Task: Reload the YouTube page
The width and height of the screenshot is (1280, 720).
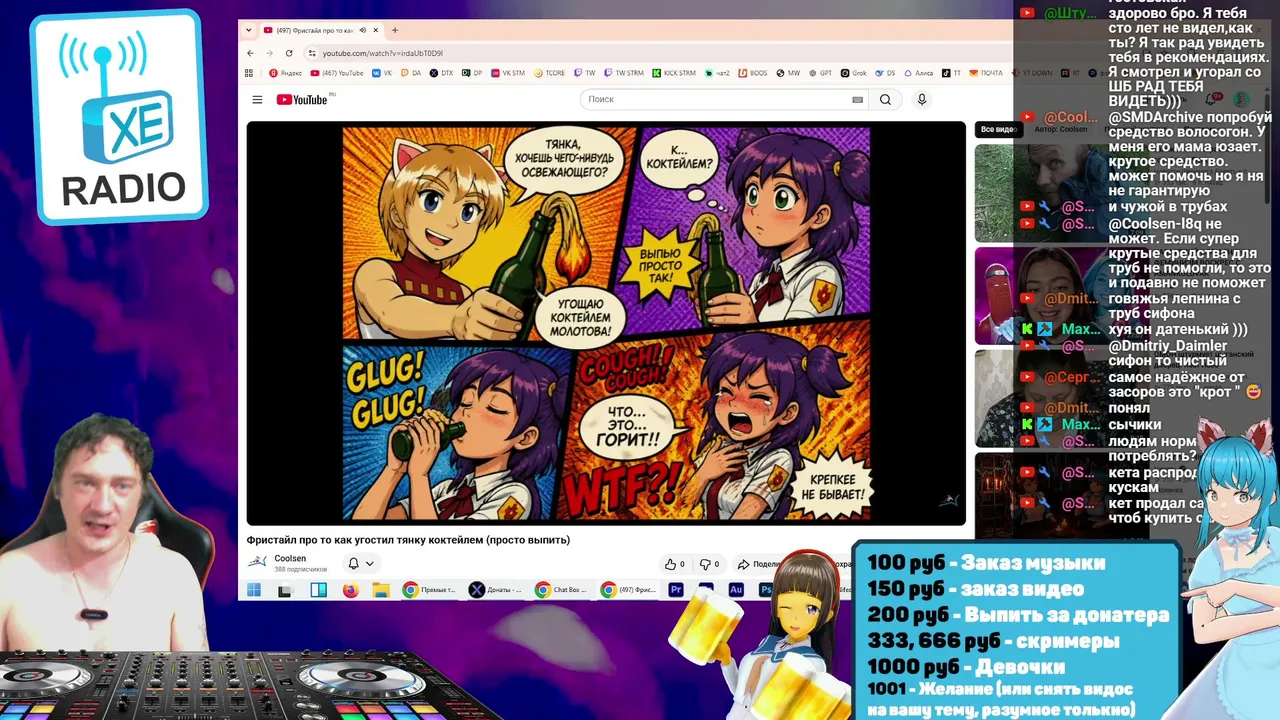Action: tap(289, 53)
